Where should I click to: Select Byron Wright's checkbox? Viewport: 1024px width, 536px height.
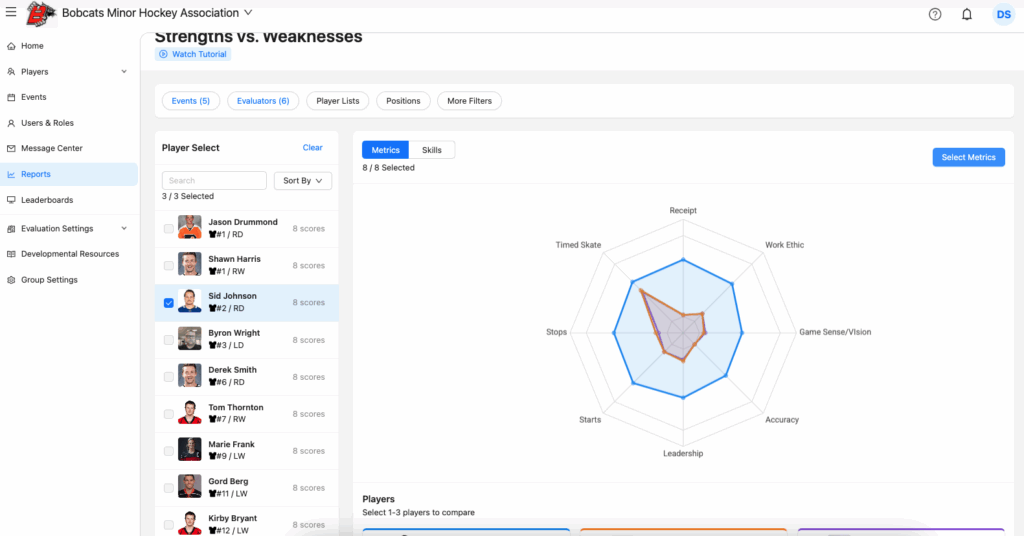[x=168, y=340]
